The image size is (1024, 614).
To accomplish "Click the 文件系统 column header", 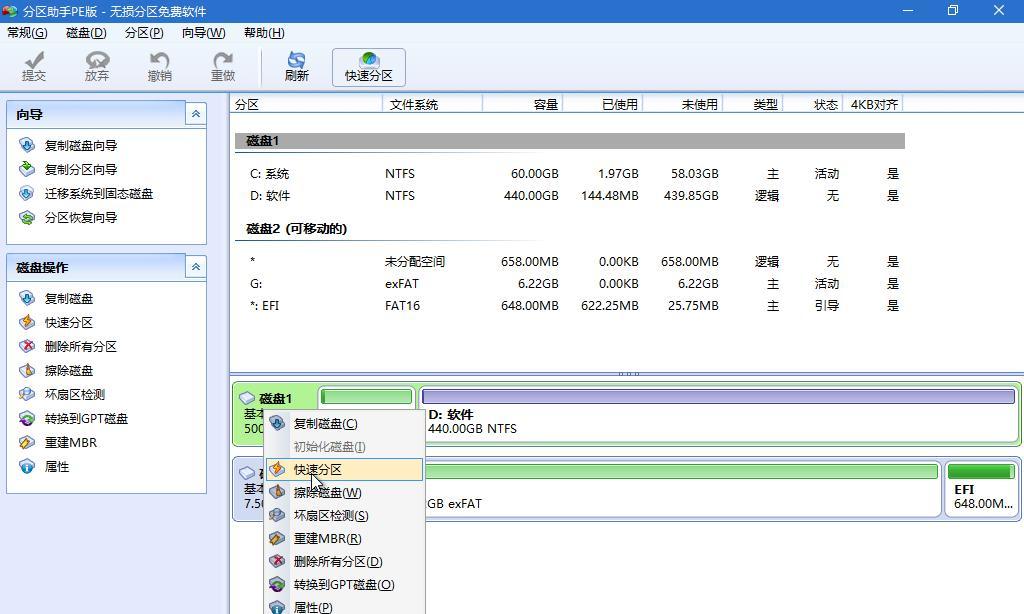I will (433, 105).
